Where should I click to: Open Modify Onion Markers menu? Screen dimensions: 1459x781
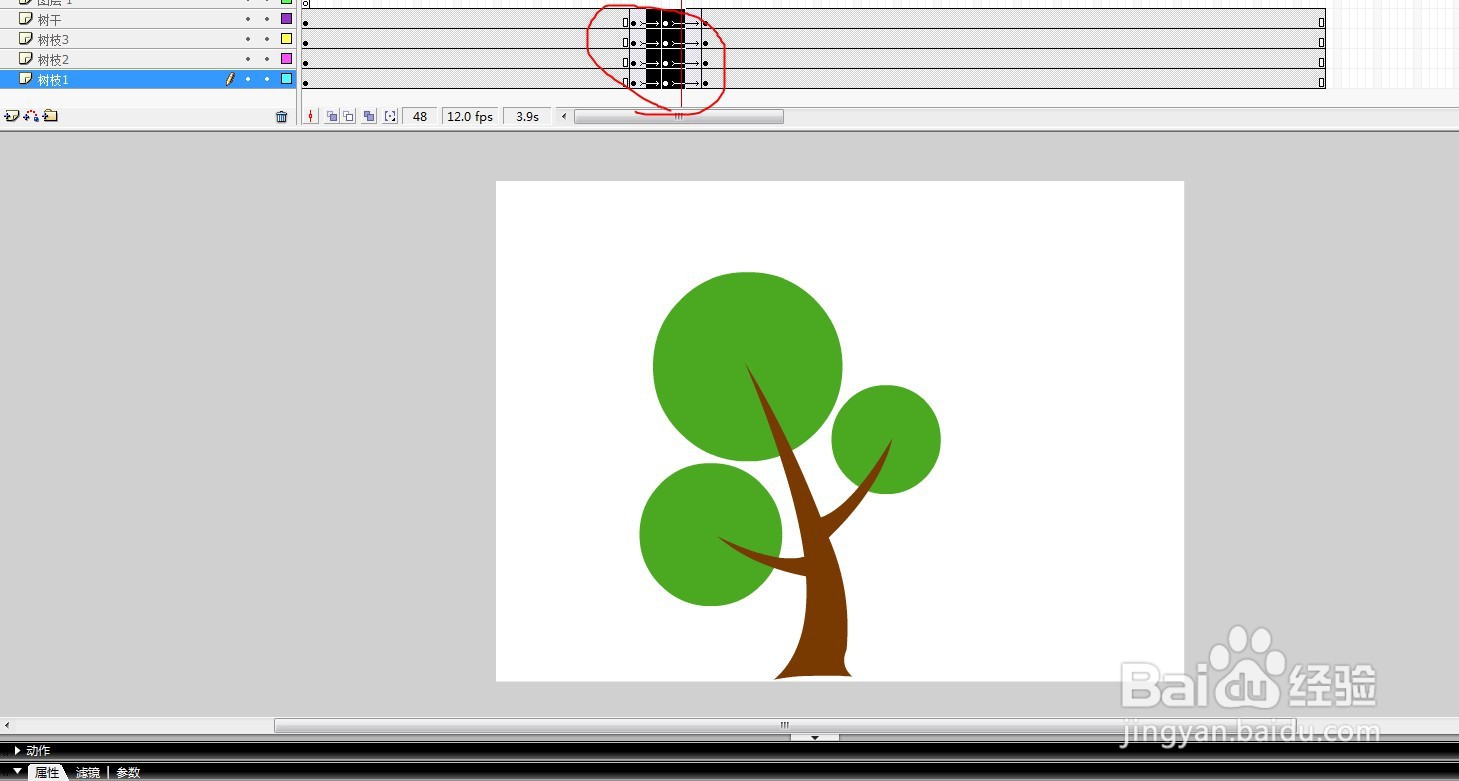(x=390, y=117)
